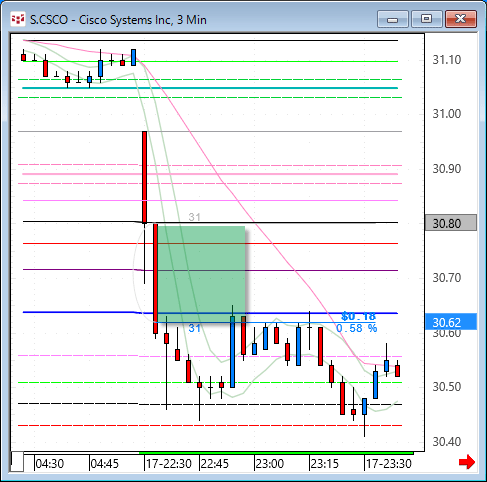Click the CQG chart window icon
Image resolution: width=487 pixels, height=482 pixels.
18,19
